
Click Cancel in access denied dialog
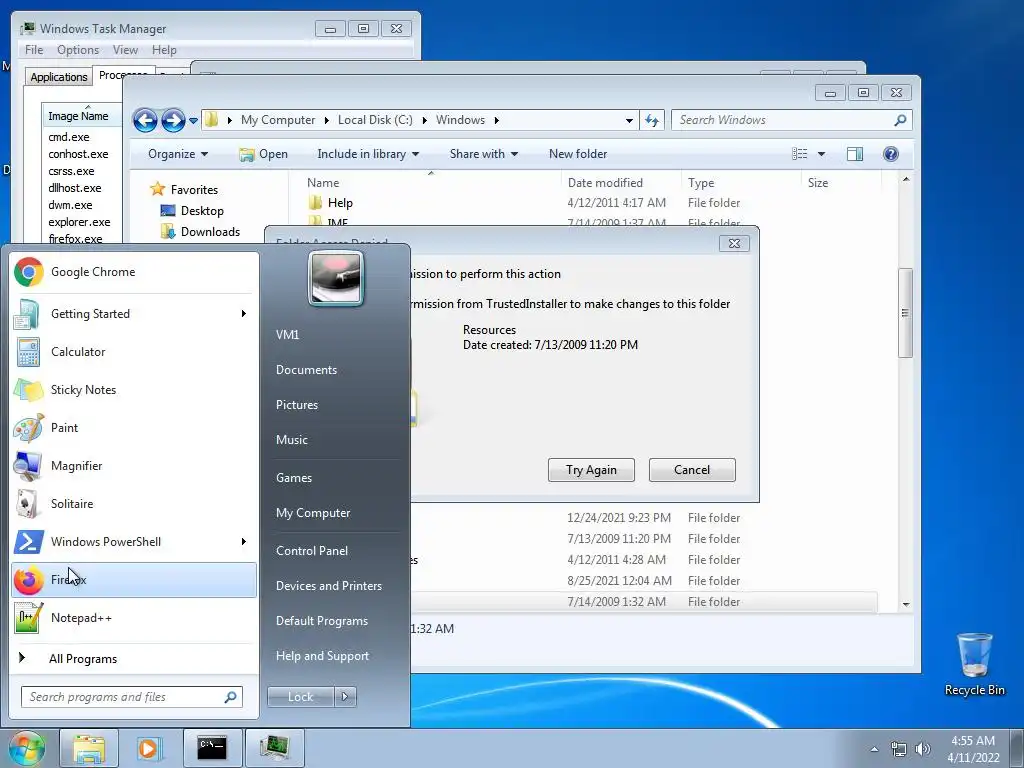click(692, 470)
